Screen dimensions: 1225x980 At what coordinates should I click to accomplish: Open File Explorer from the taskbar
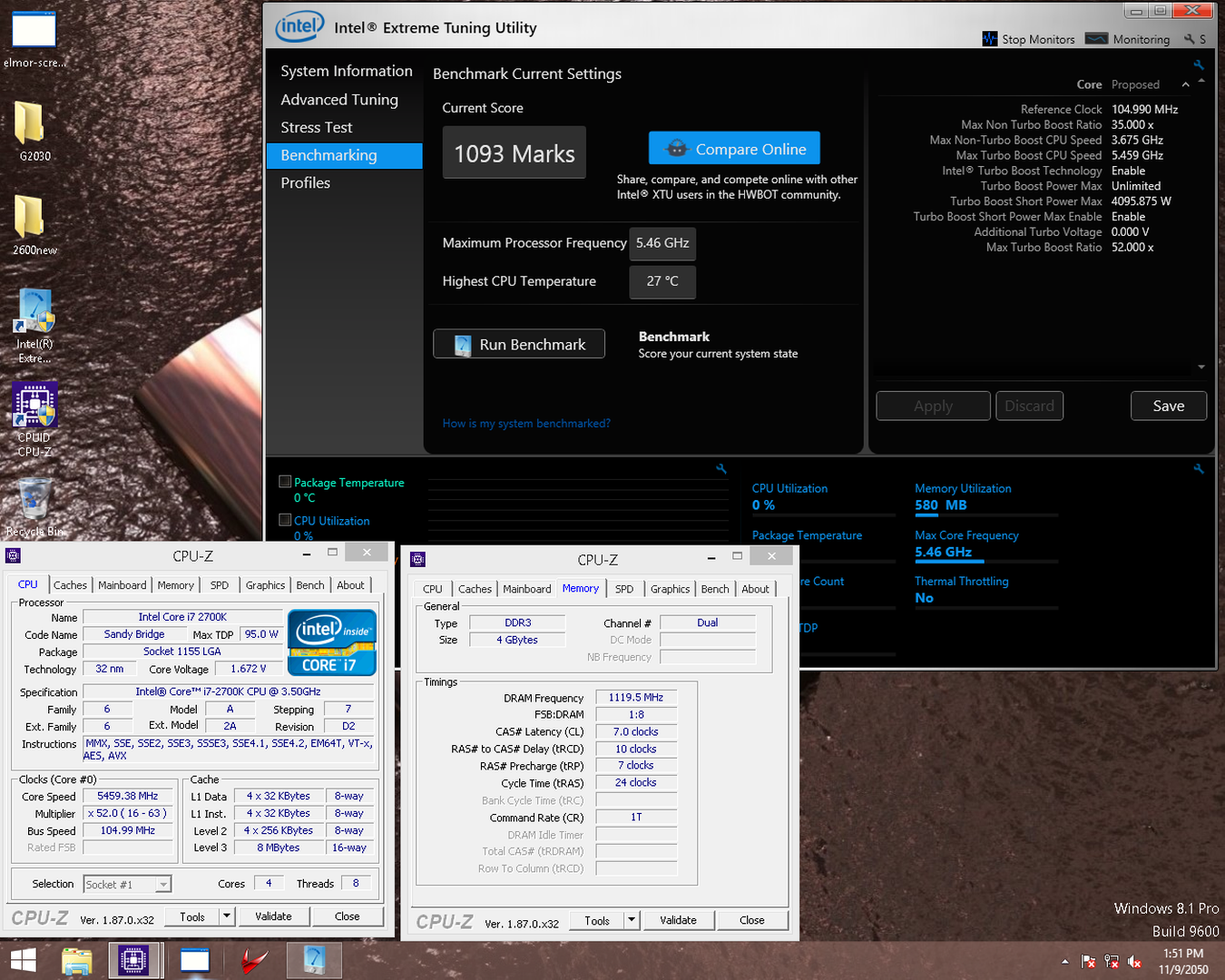click(x=77, y=961)
